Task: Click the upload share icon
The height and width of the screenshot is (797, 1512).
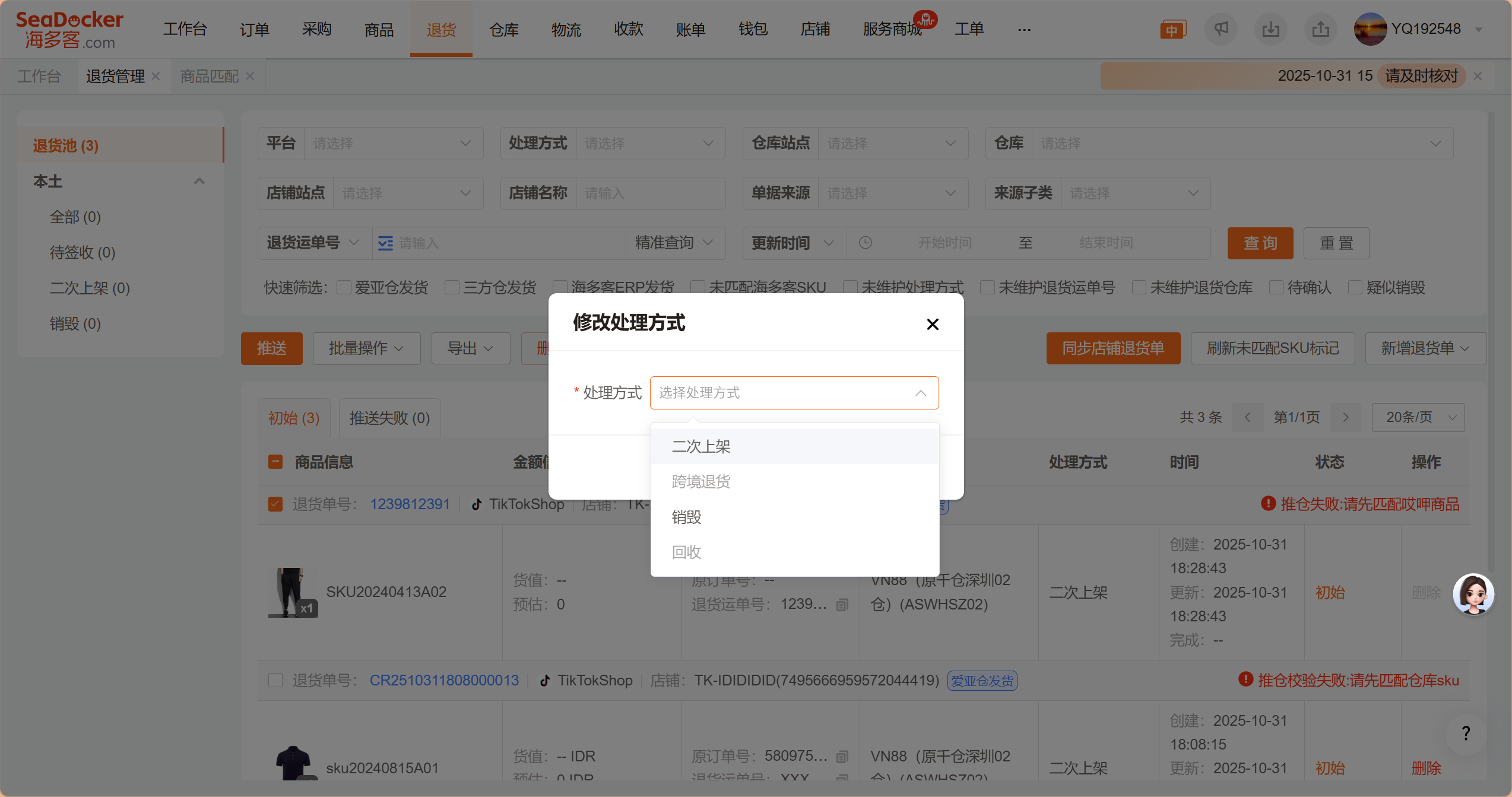Action: [1320, 29]
